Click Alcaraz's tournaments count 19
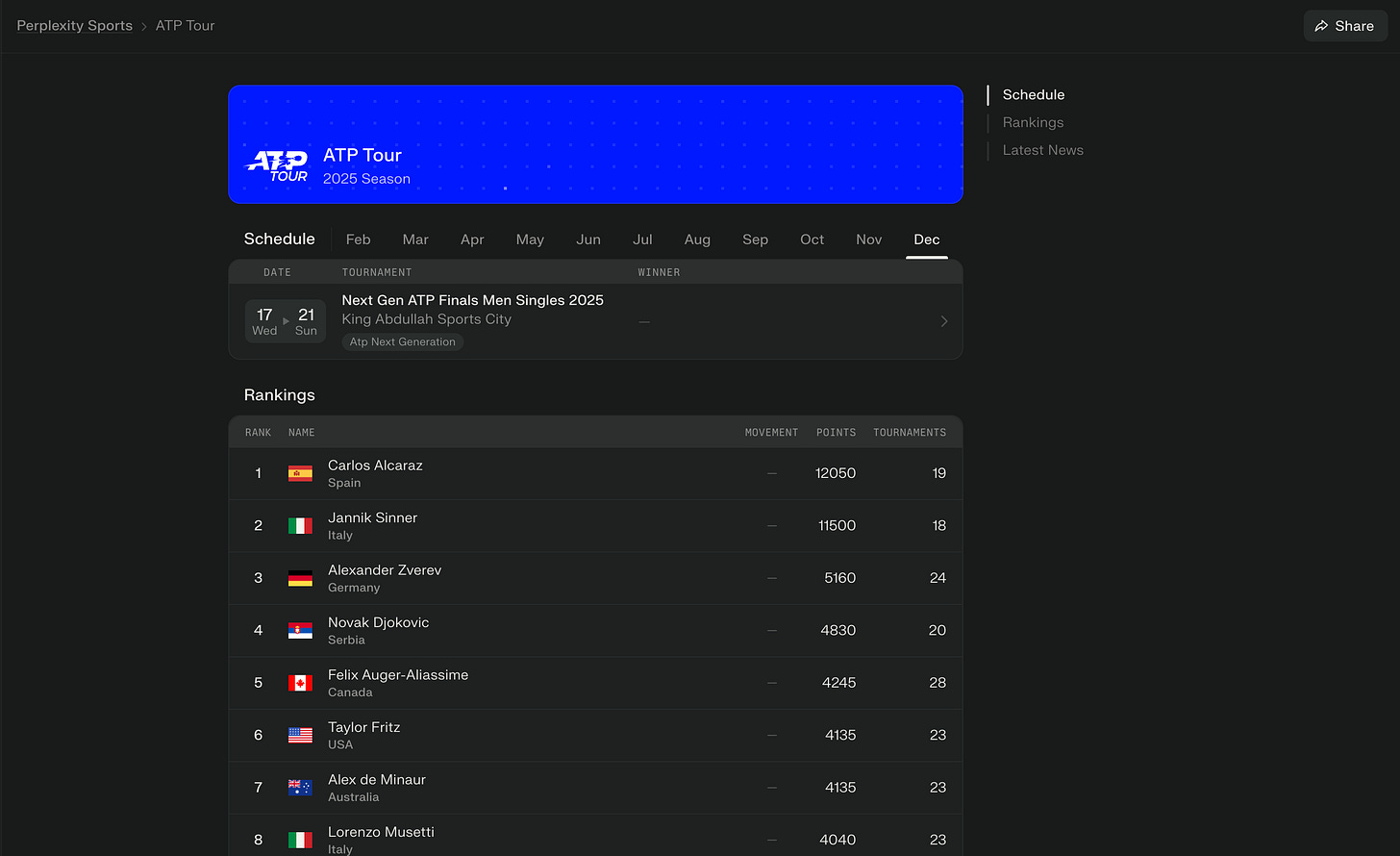The width and height of the screenshot is (1400, 856). click(x=939, y=473)
